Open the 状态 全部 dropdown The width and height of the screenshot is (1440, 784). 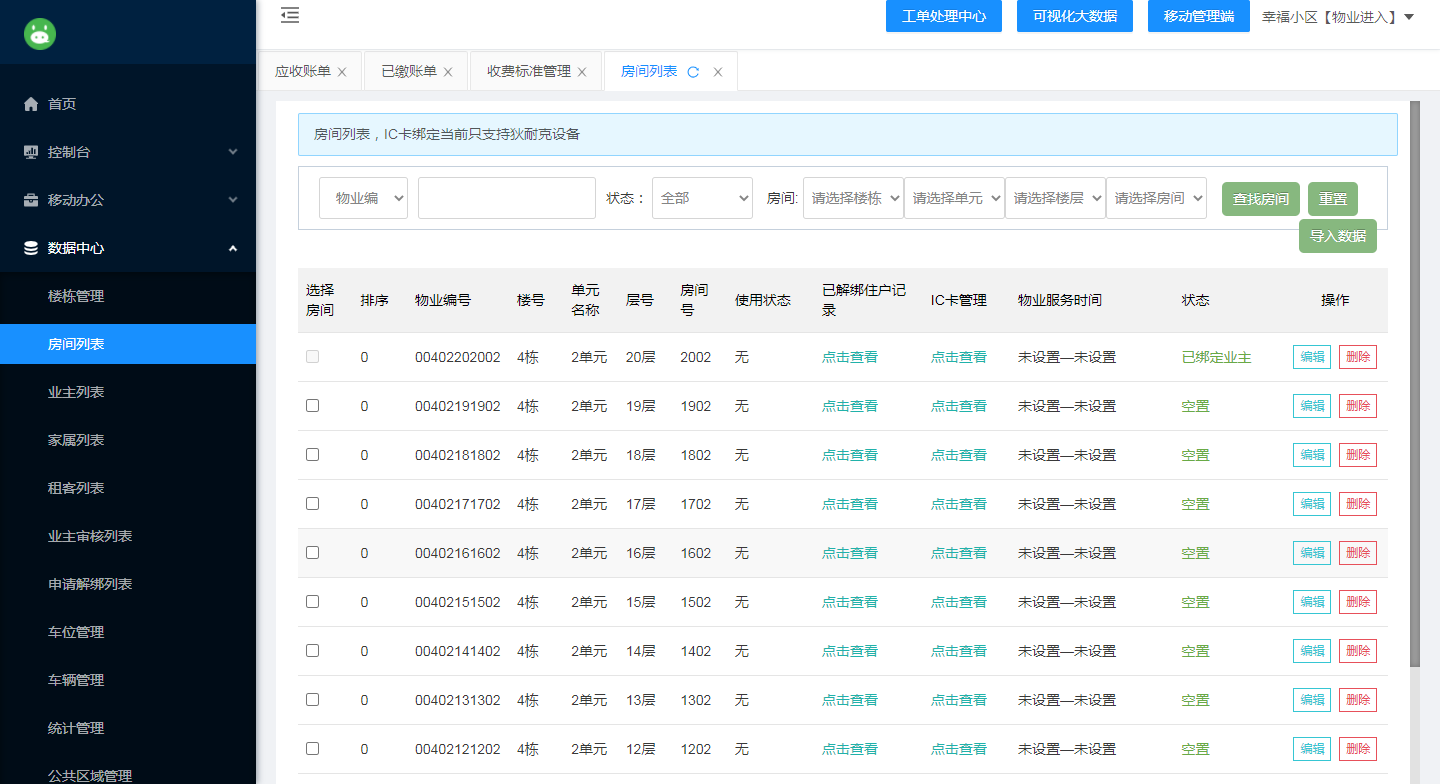pyautogui.click(x=702, y=198)
